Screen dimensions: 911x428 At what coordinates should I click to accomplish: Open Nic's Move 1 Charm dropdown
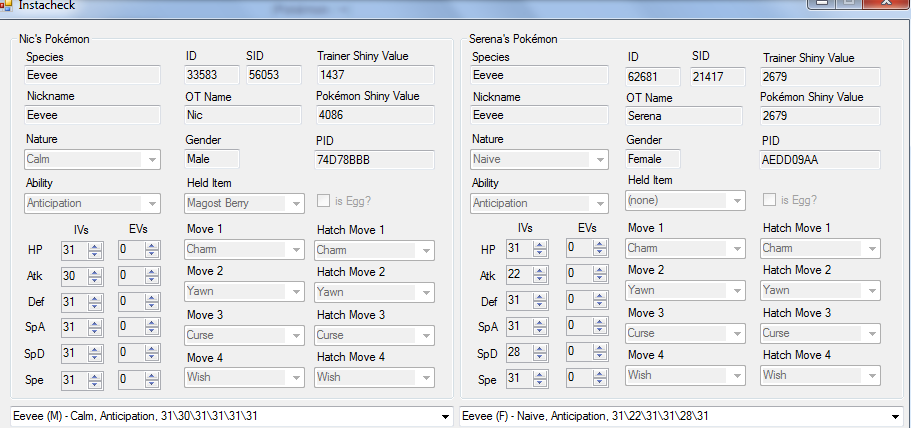click(245, 249)
